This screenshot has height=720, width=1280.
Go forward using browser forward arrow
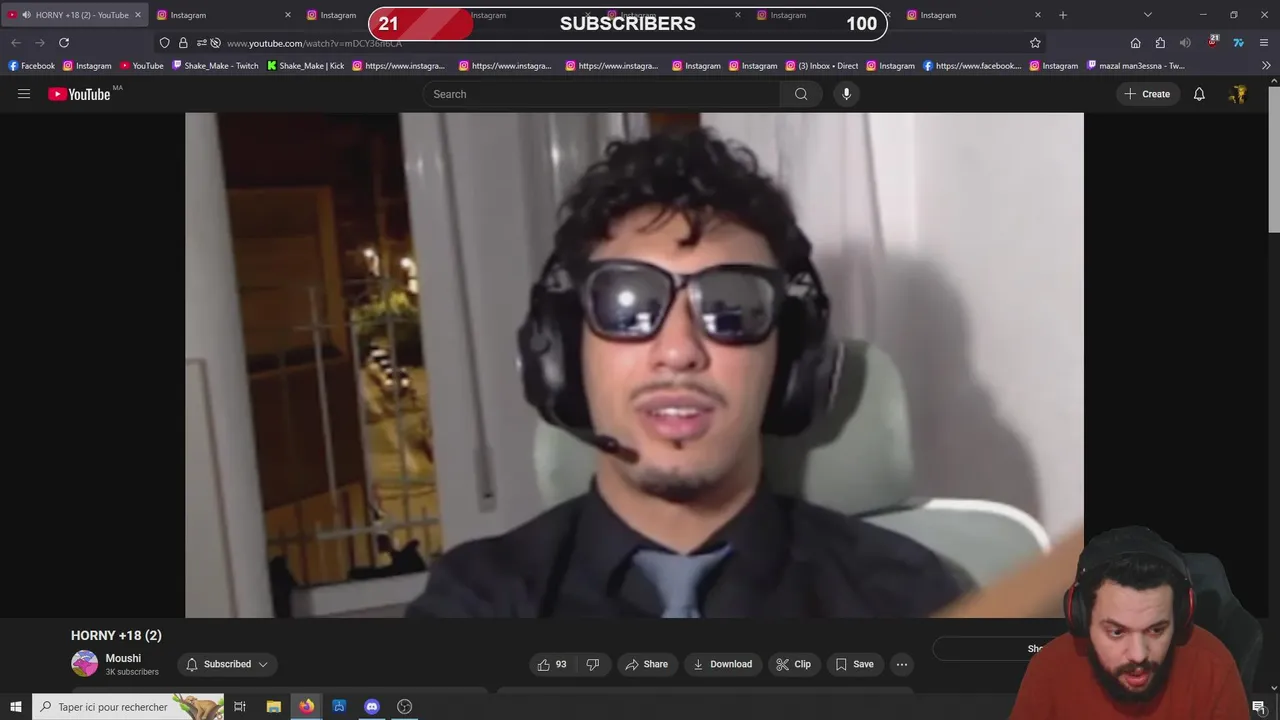40,43
